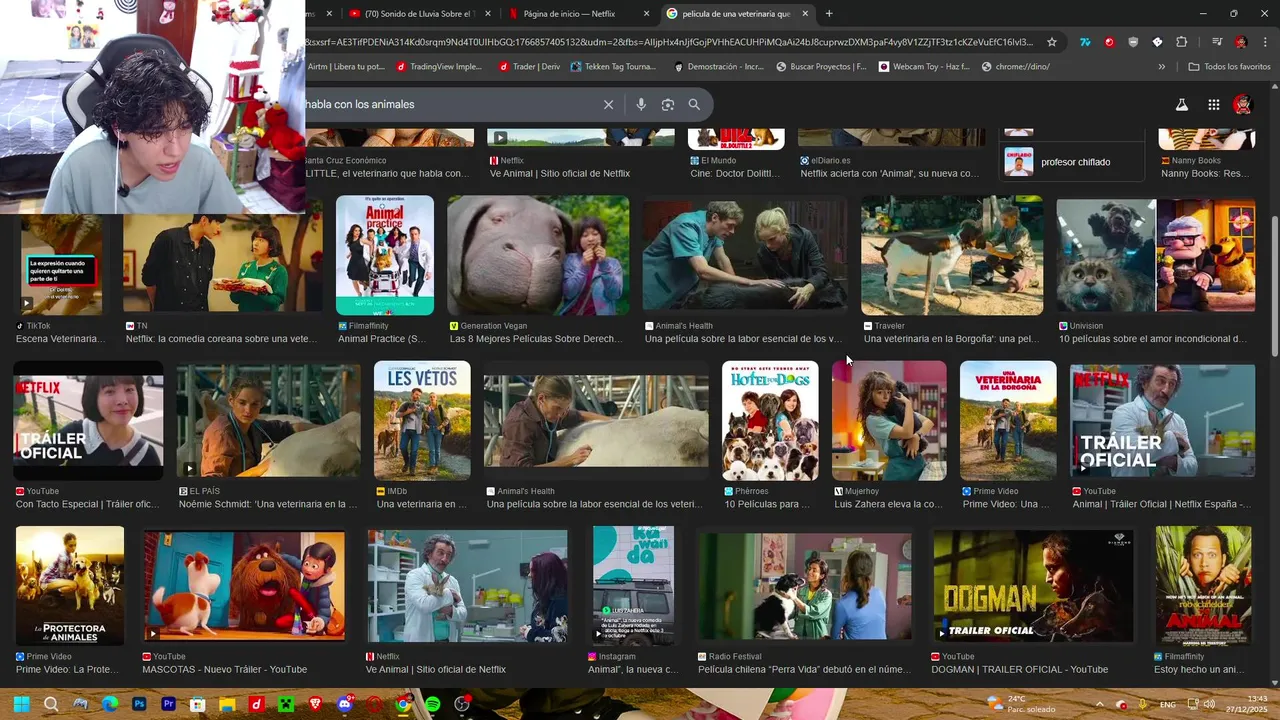Open the weather widget showing 24°C

tap(1020, 704)
